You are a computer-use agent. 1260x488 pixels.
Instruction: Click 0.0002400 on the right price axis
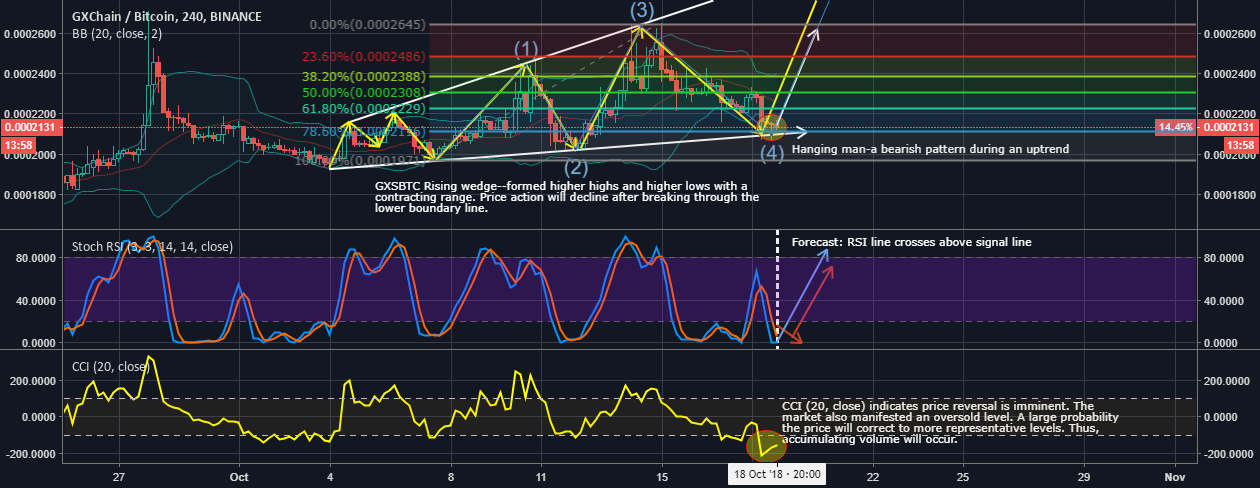(x=1229, y=74)
